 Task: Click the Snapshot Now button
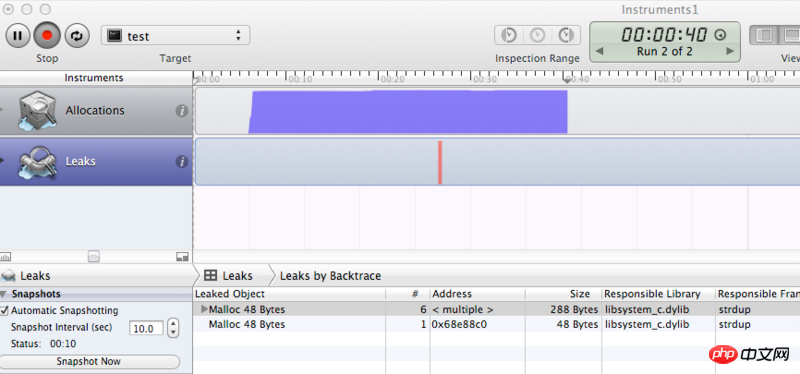tap(89, 362)
